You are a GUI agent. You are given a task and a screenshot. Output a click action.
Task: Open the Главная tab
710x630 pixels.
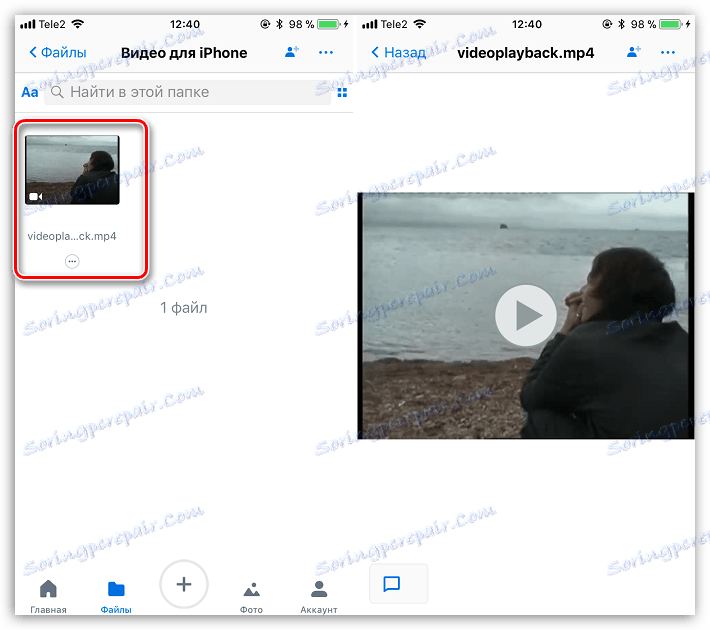48,596
